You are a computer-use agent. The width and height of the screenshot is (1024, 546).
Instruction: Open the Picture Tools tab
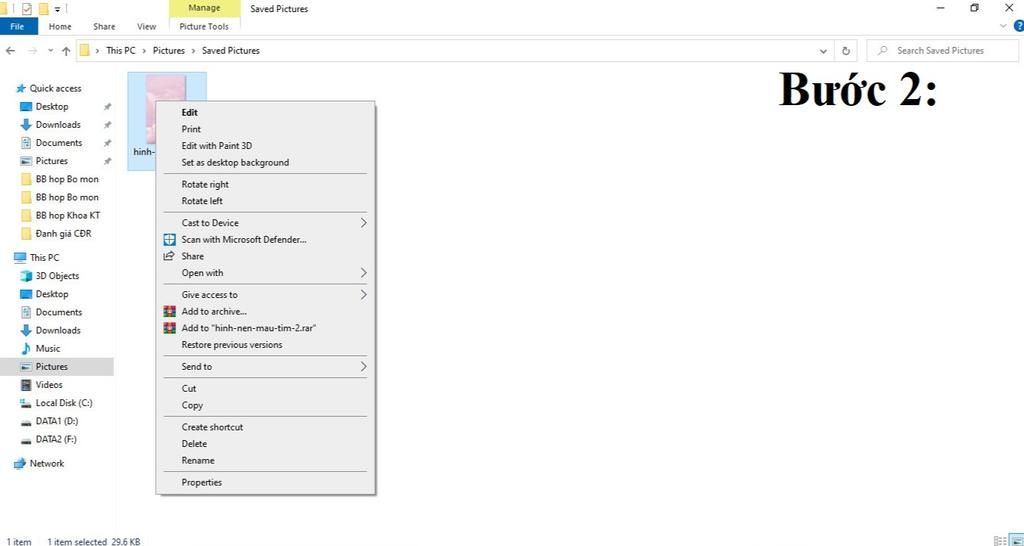pos(204,27)
